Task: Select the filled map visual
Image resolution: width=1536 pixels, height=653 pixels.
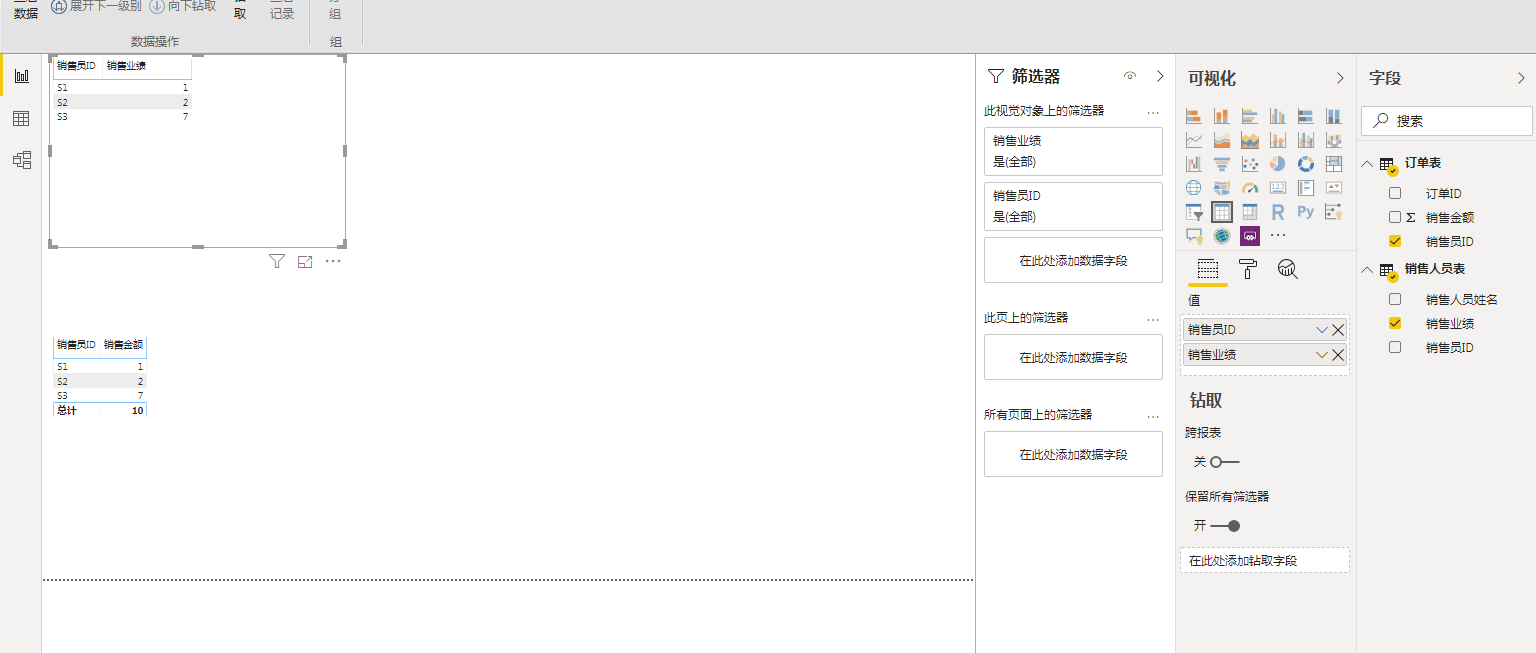Action: click(x=1221, y=187)
